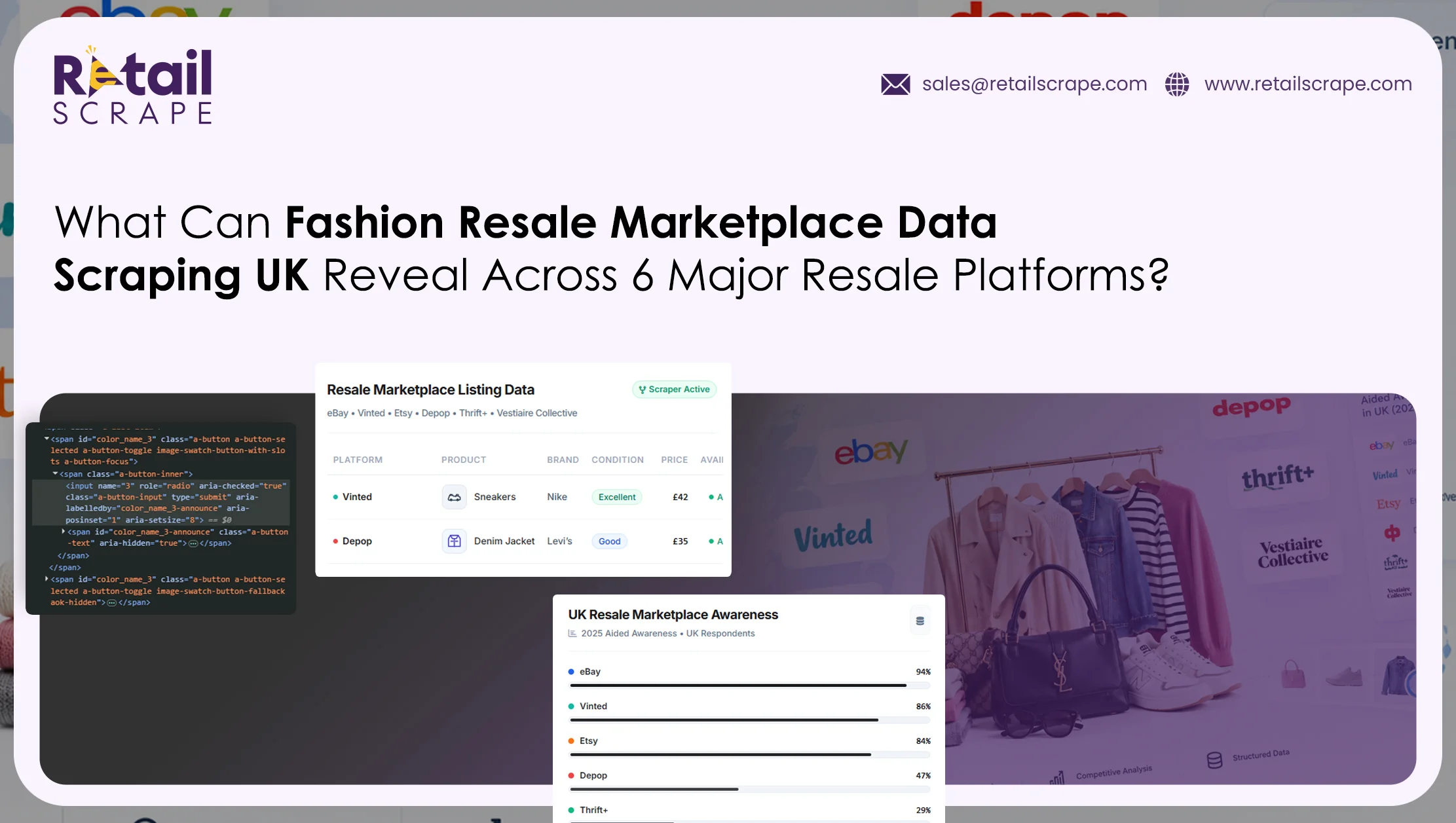Viewport: 1456px width, 823px height.
Task: Click the large Vinted logo in photo
Action: point(833,536)
